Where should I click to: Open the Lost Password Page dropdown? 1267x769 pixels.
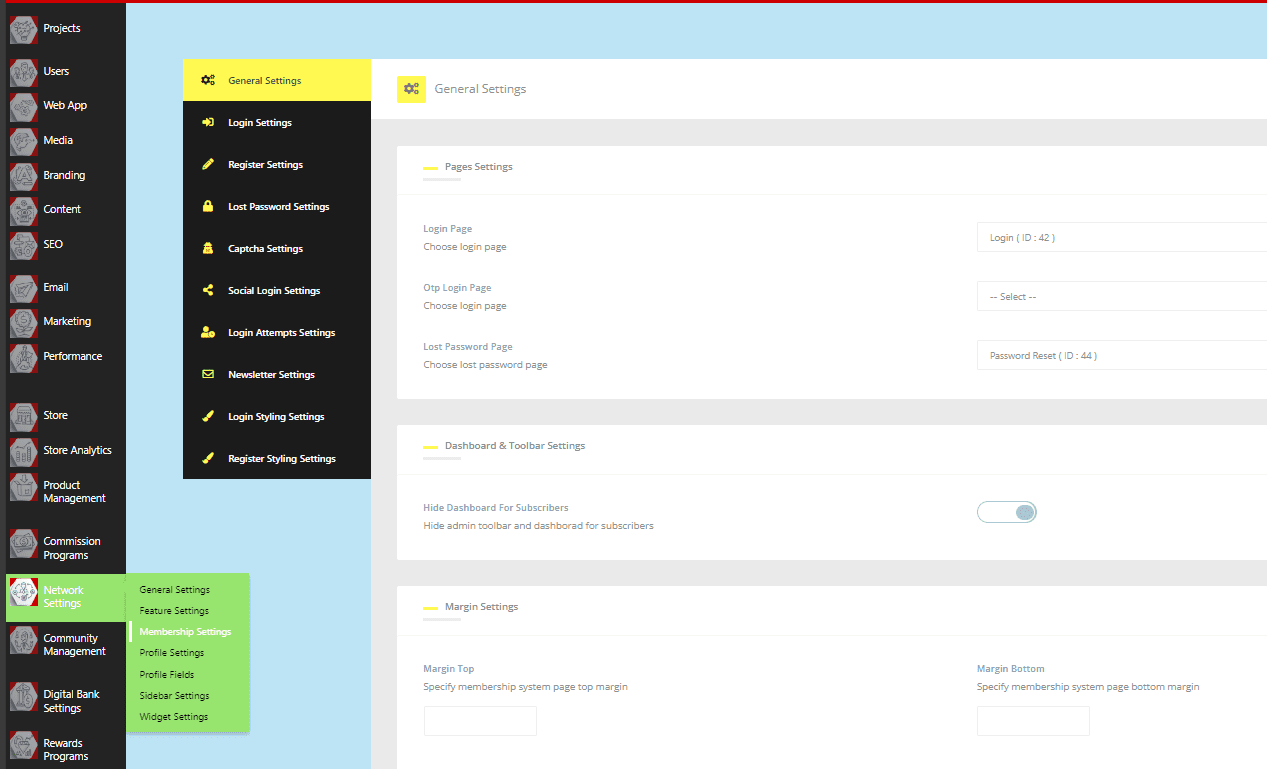tap(1120, 356)
